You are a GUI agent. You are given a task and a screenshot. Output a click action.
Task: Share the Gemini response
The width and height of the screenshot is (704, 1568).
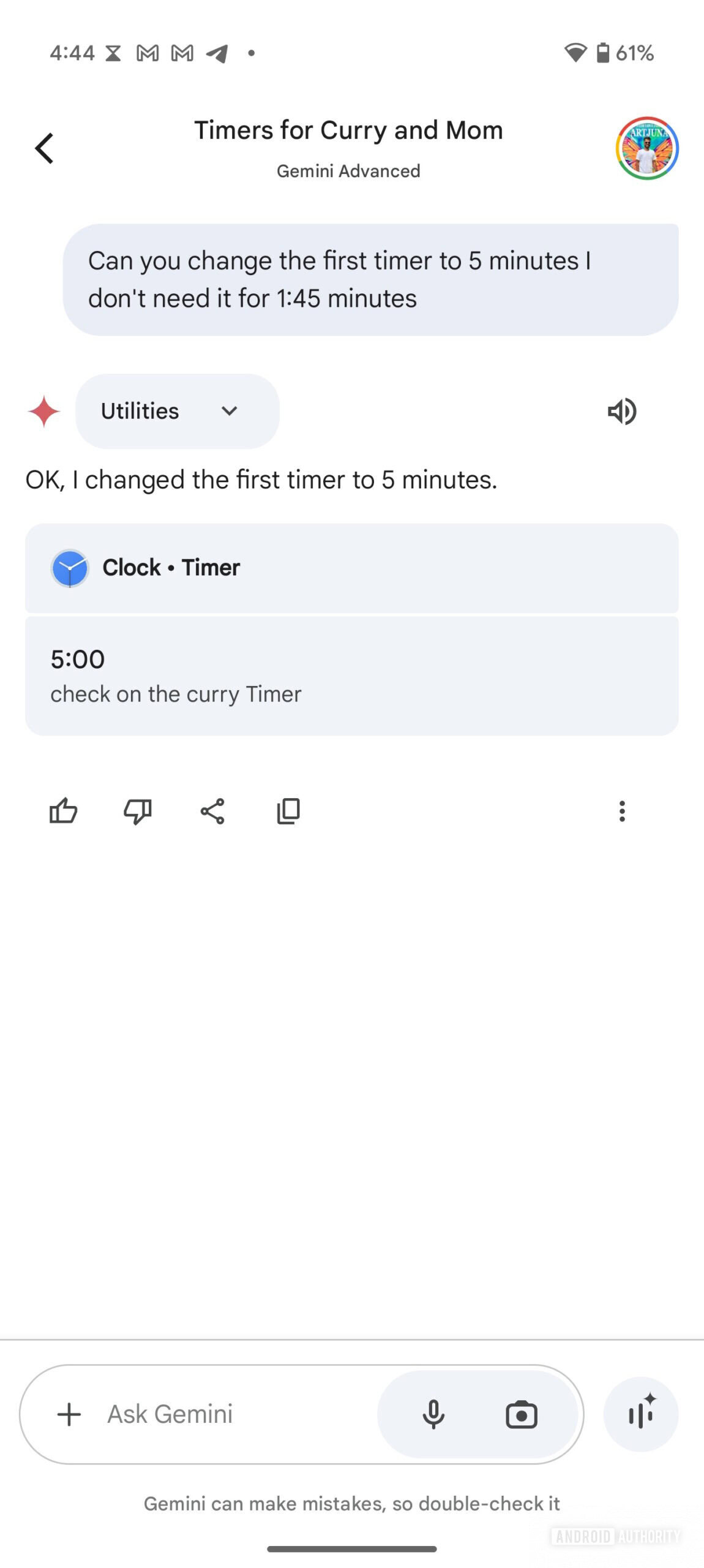pyautogui.click(x=212, y=812)
